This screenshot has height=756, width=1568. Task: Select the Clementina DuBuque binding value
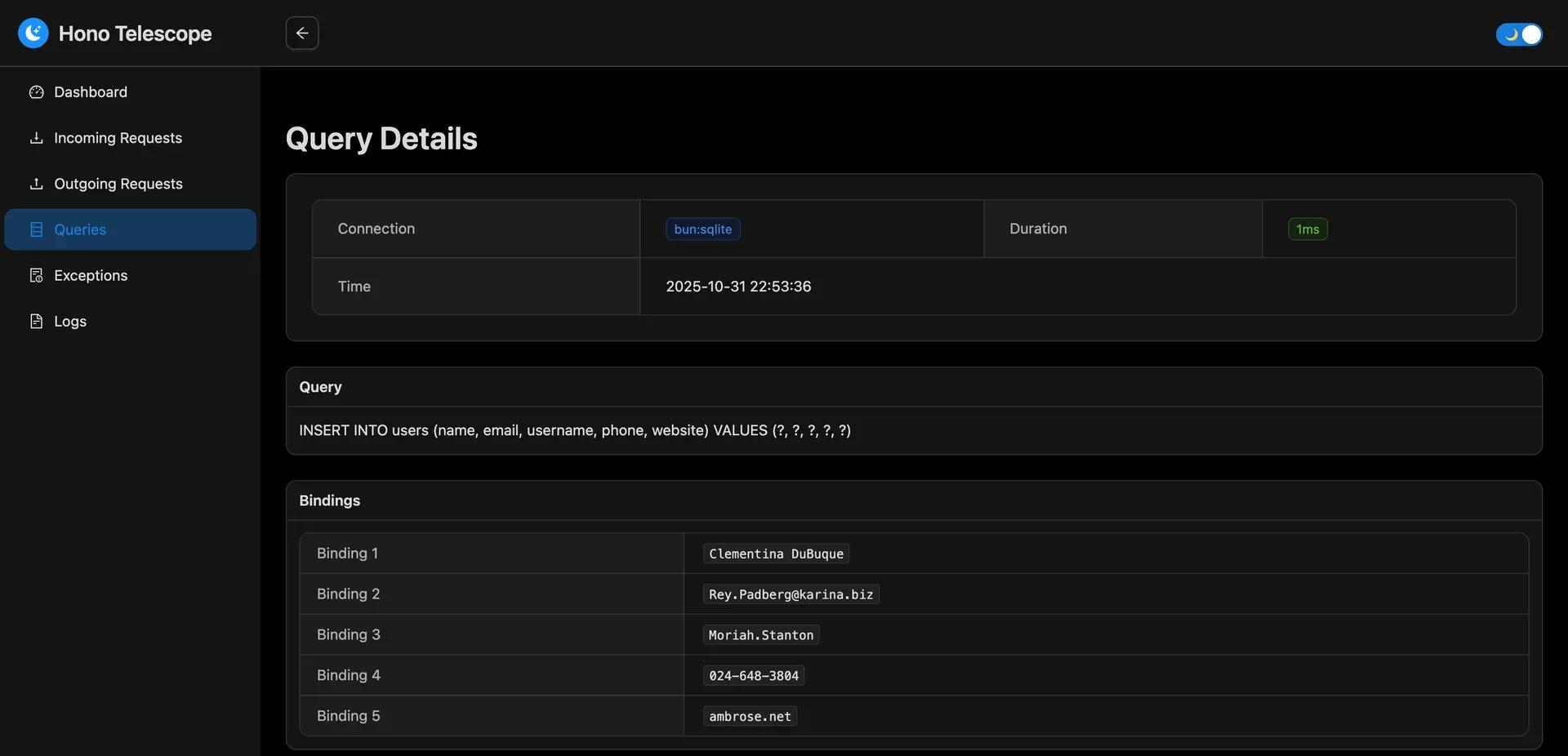(x=775, y=553)
